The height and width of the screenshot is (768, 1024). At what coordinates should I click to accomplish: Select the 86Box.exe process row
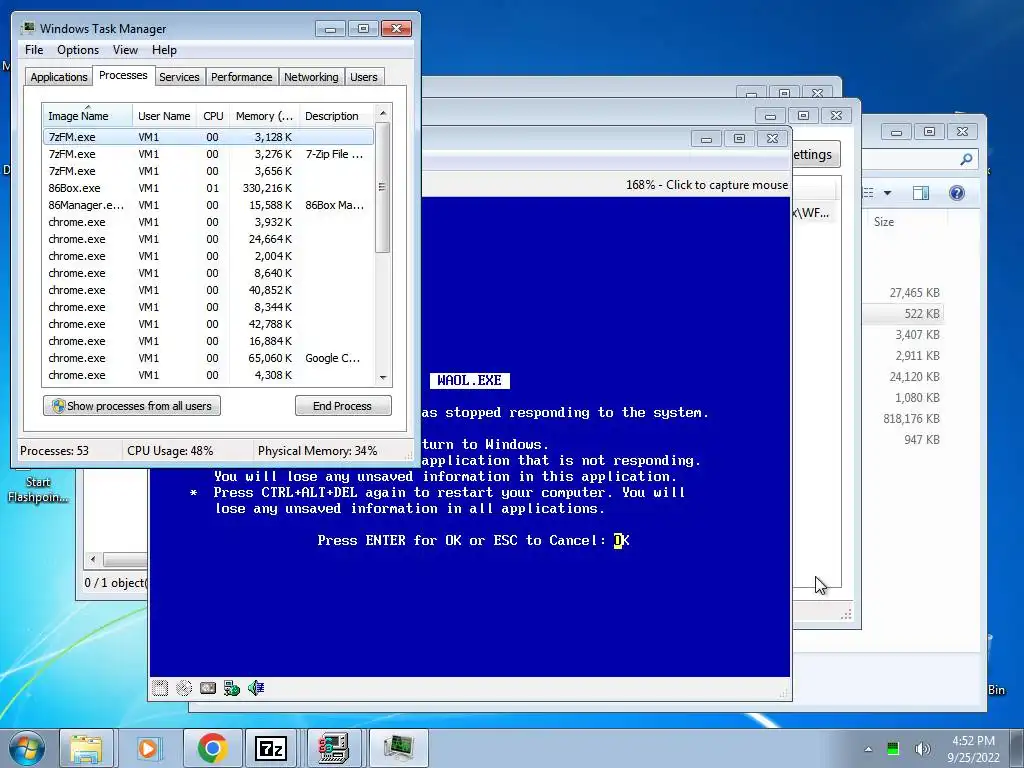[208, 188]
